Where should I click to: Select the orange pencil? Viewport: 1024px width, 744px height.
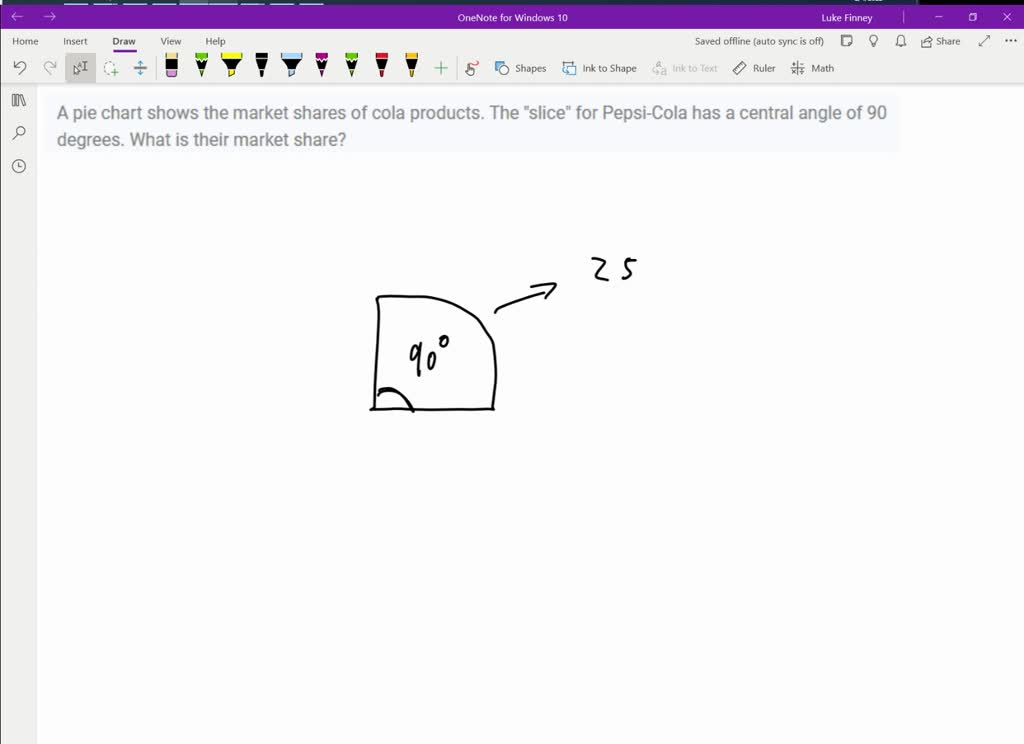pos(411,65)
